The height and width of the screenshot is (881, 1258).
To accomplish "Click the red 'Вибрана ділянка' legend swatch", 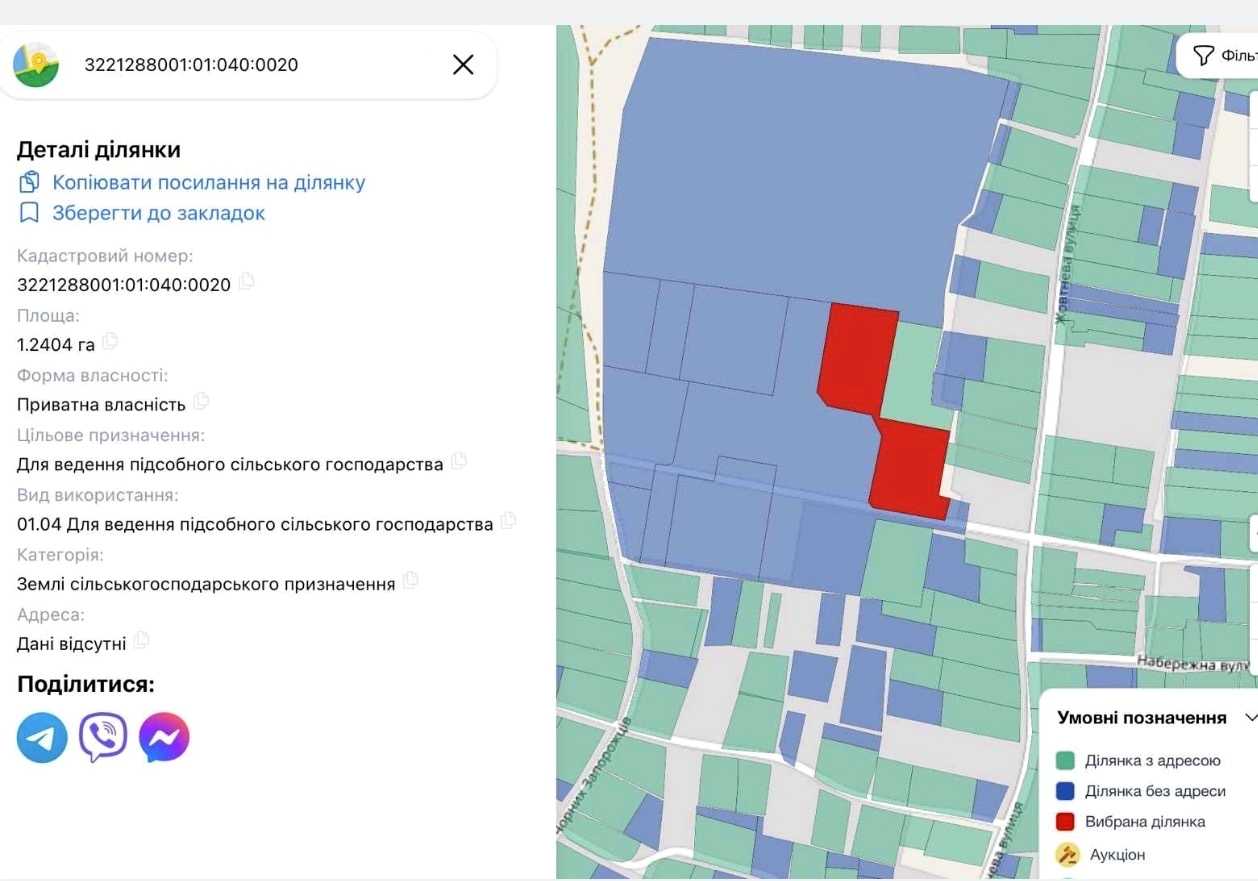I will point(1065,822).
